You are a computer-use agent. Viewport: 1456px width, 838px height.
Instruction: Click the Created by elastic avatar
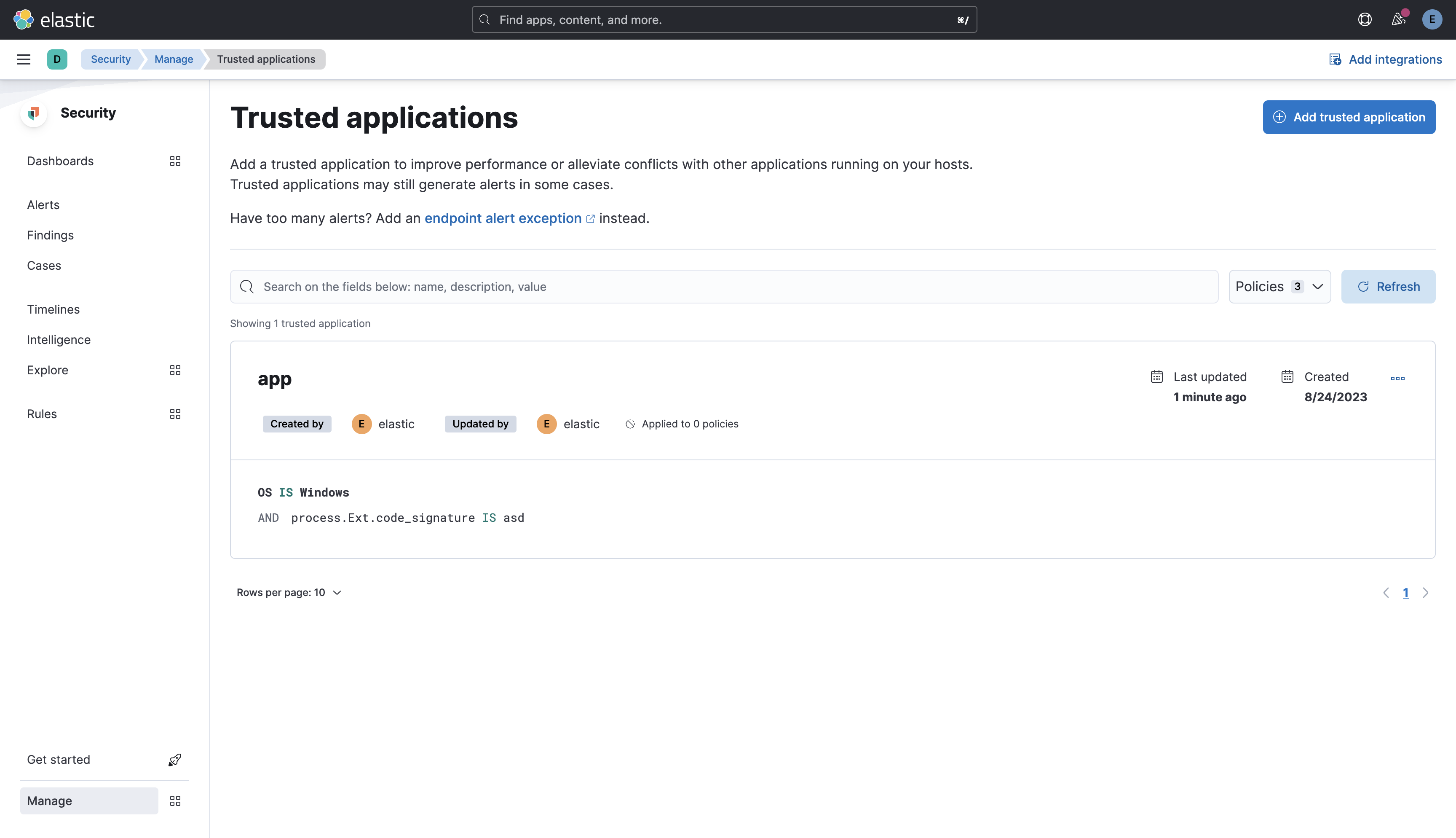click(x=362, y=424)
